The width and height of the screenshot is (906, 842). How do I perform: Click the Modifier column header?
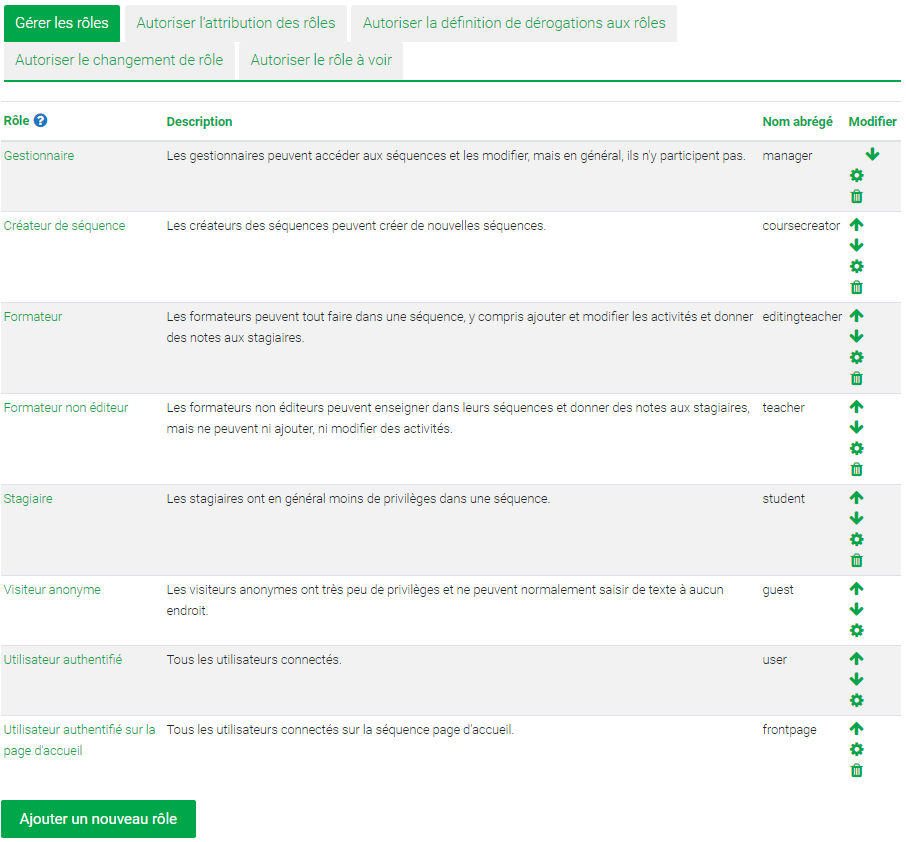(872, 121)
